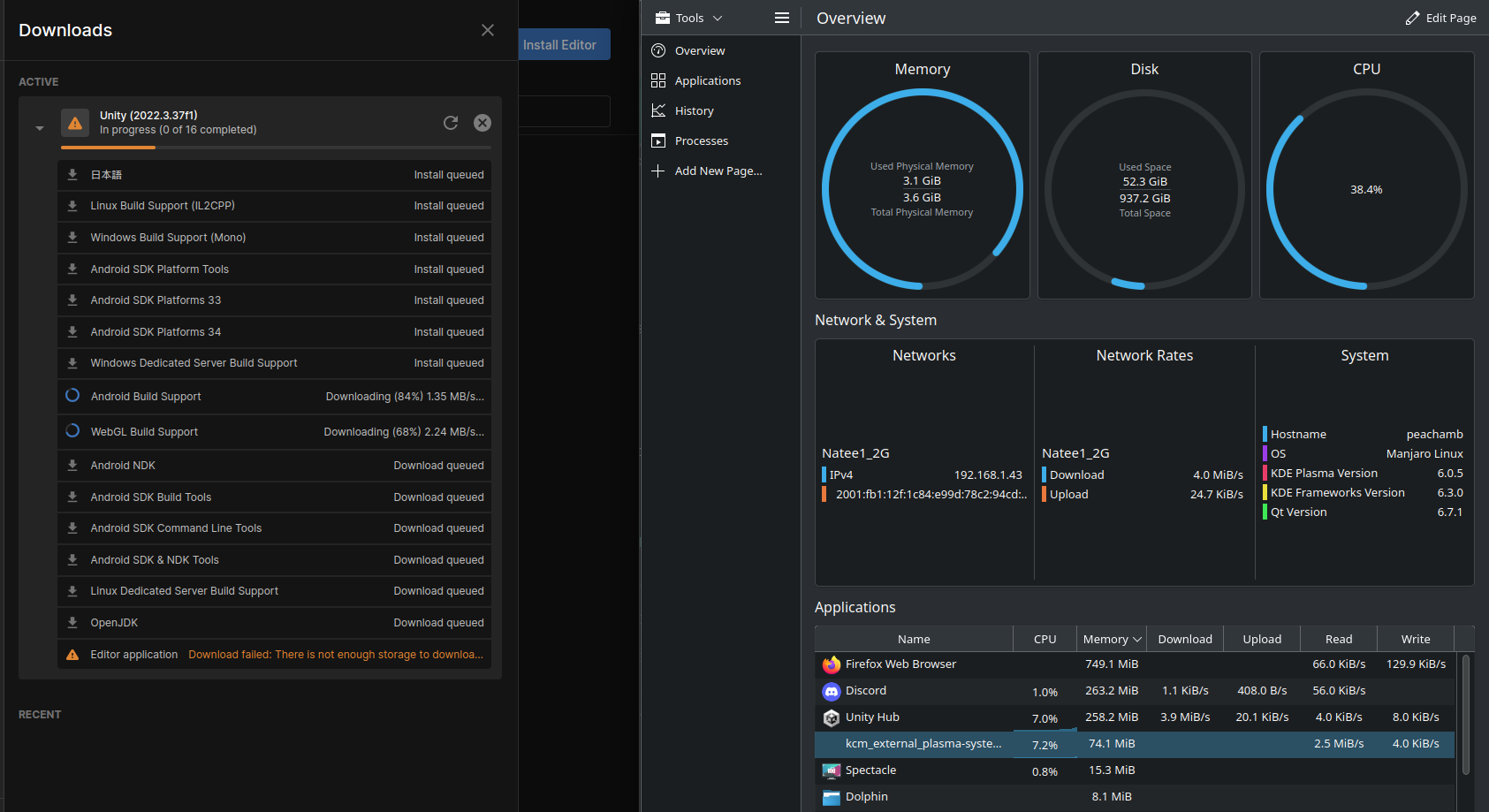Click the Applications table vertical scrollbar
Image resolution: width=1489 pixels, height=812 pixels.
coord(1466,716)
